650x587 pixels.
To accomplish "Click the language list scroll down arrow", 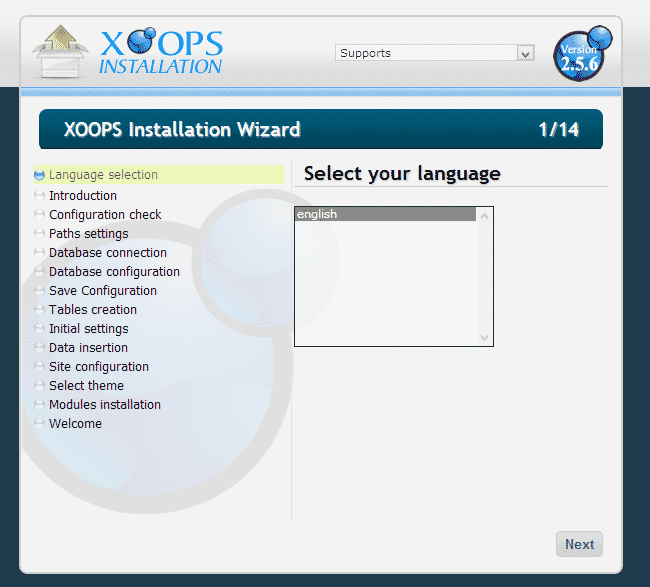I will click(485, 338).
